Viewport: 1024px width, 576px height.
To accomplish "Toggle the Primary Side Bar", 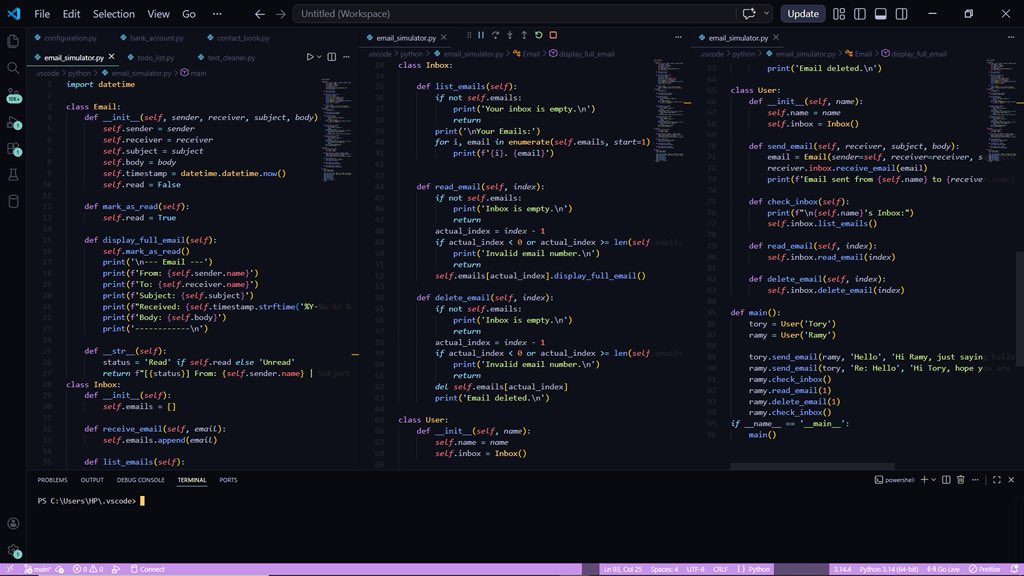I will [860, 14].
